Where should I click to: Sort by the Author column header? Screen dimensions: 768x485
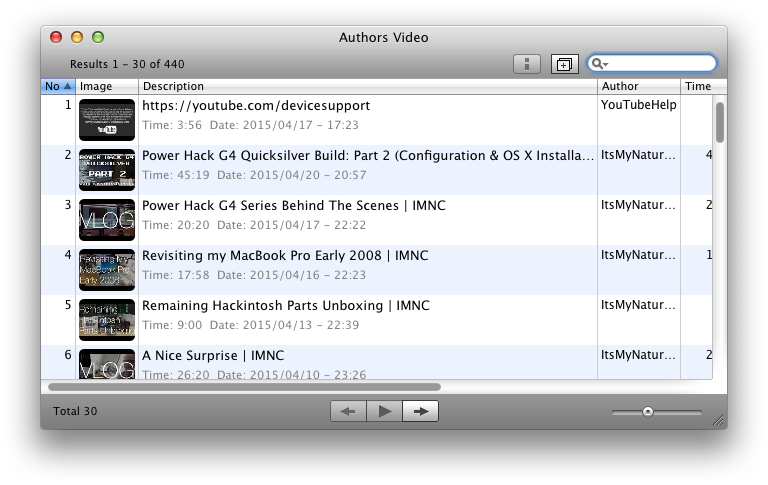(x=639, y=86)
